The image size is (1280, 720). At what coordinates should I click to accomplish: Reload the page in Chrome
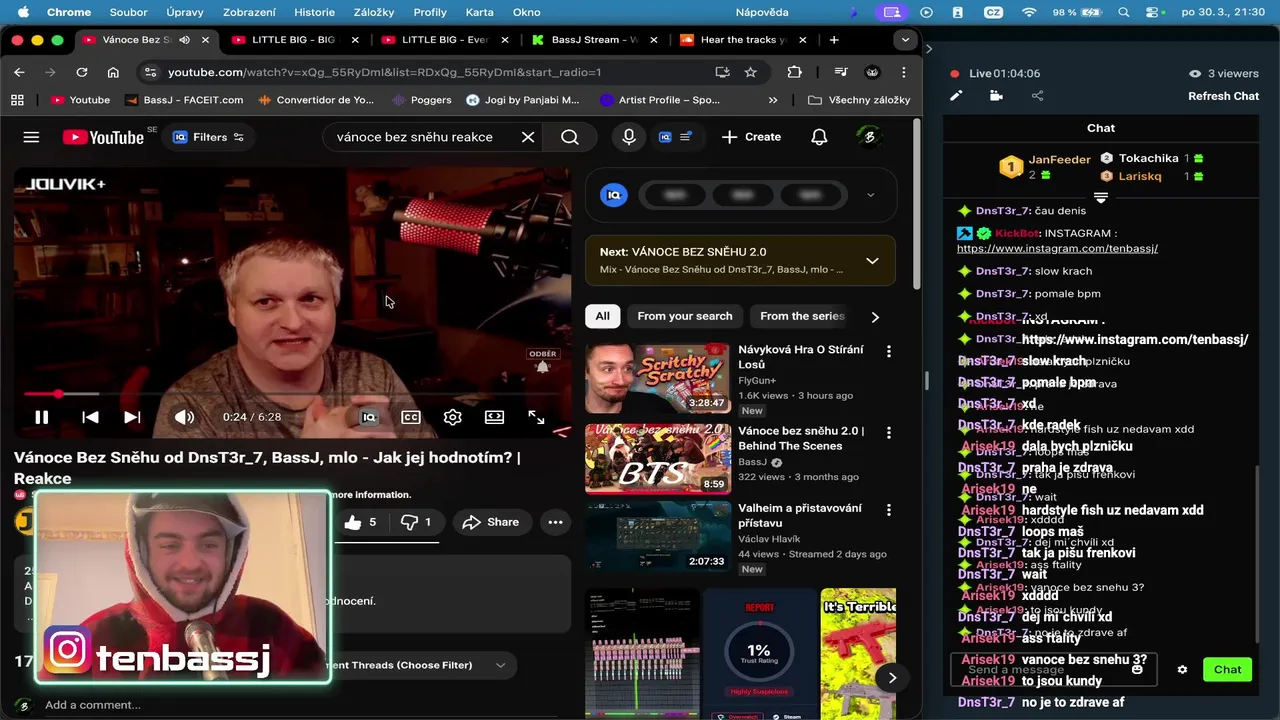pos(82,72)
